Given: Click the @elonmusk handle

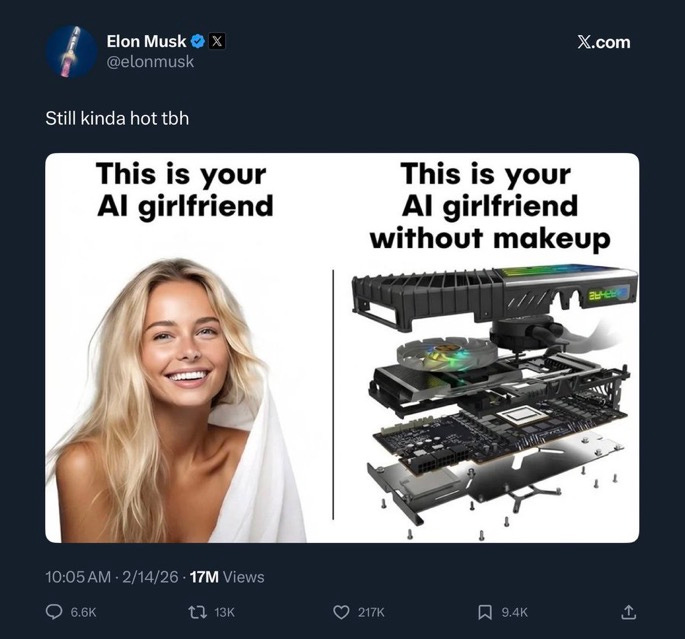Looking at the screenshot, I should click(150, 62).
